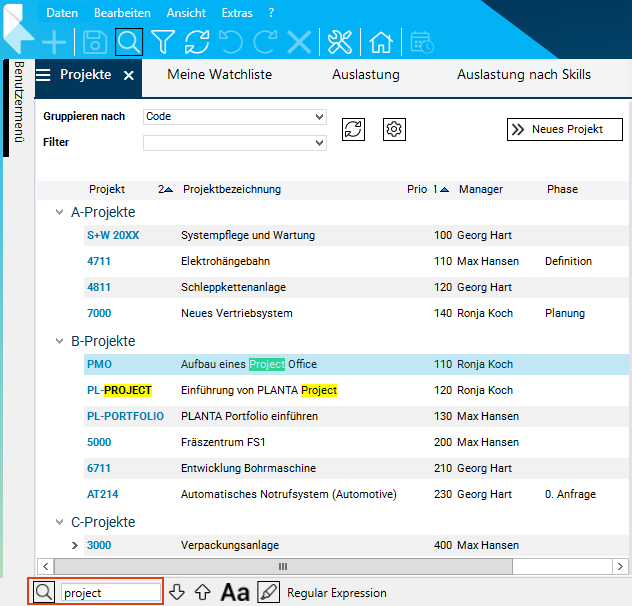This screenshot has width=632, height=606.
Task: Click the settings gear beside grouping dropdown
Action: [x=394, y=129]
